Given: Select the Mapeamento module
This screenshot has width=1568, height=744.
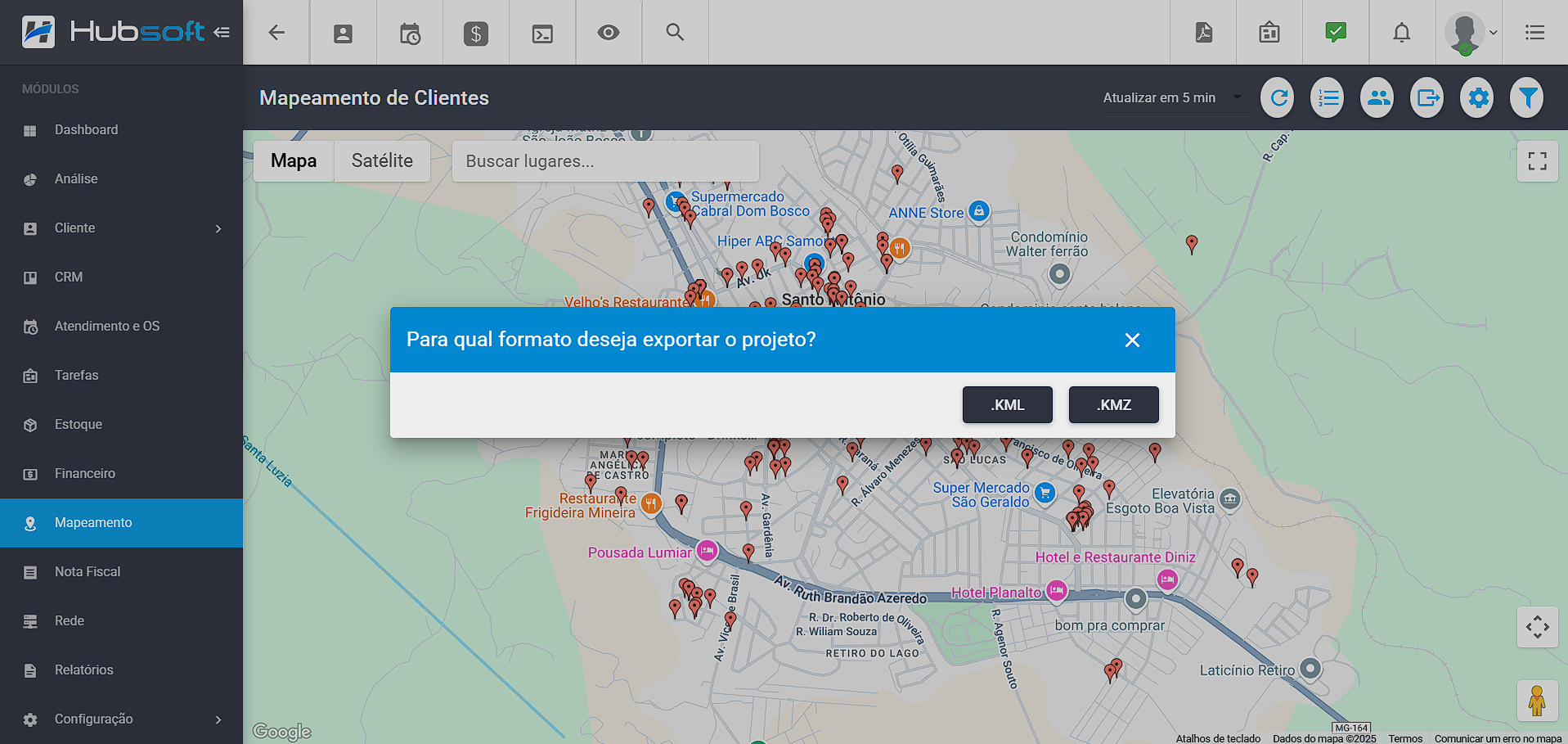Looking at the screenshot, I should [121, 523].
